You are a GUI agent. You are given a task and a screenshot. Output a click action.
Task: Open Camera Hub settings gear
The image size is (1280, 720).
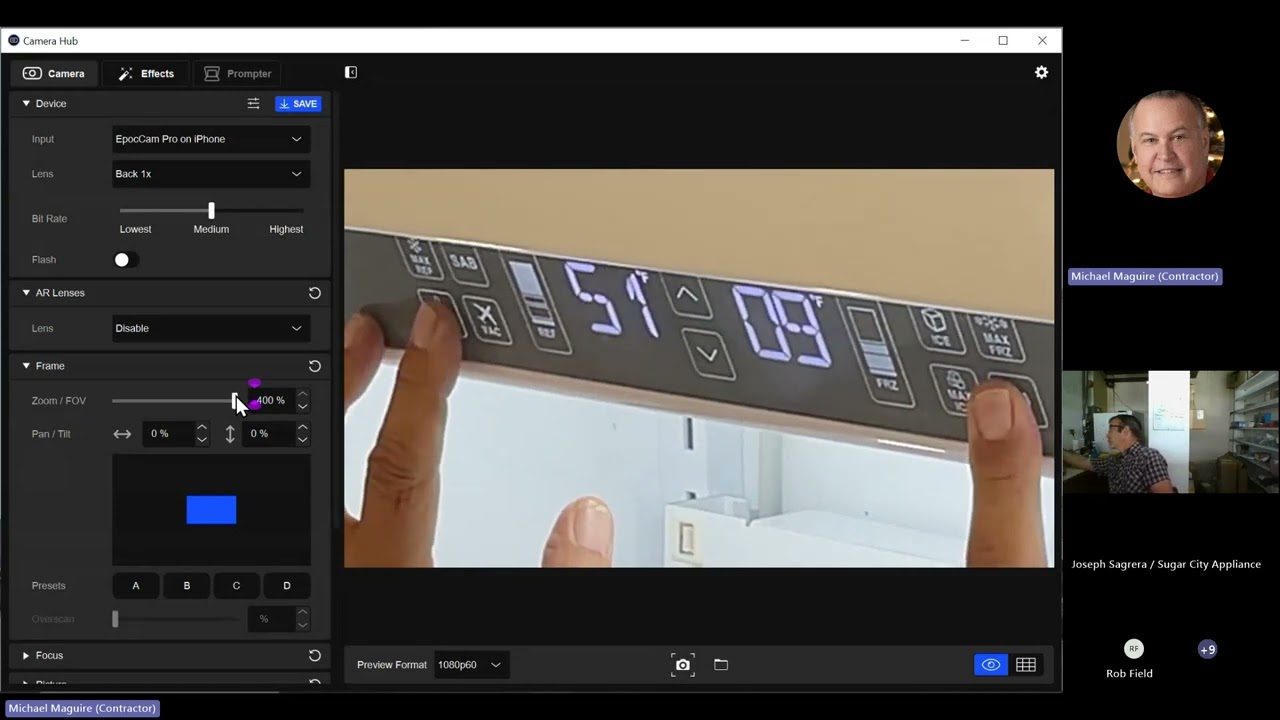coord(1041,72)
